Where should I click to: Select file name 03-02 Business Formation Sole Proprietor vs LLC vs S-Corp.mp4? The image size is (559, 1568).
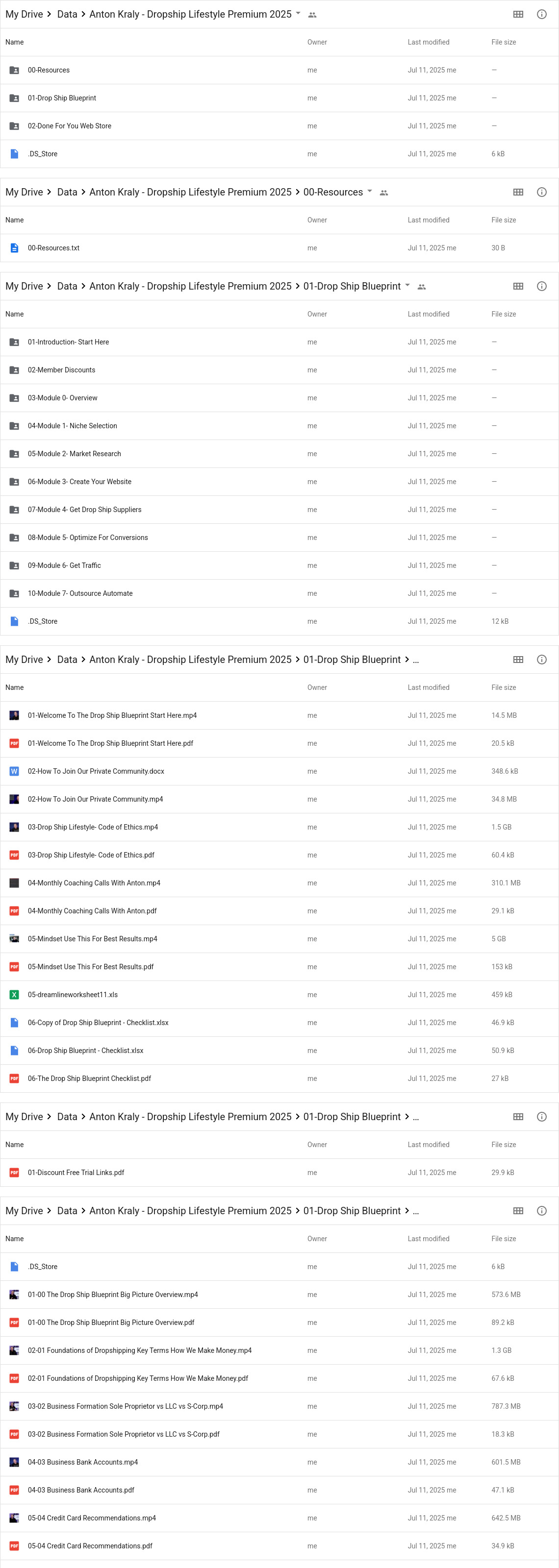point(126,1406)
